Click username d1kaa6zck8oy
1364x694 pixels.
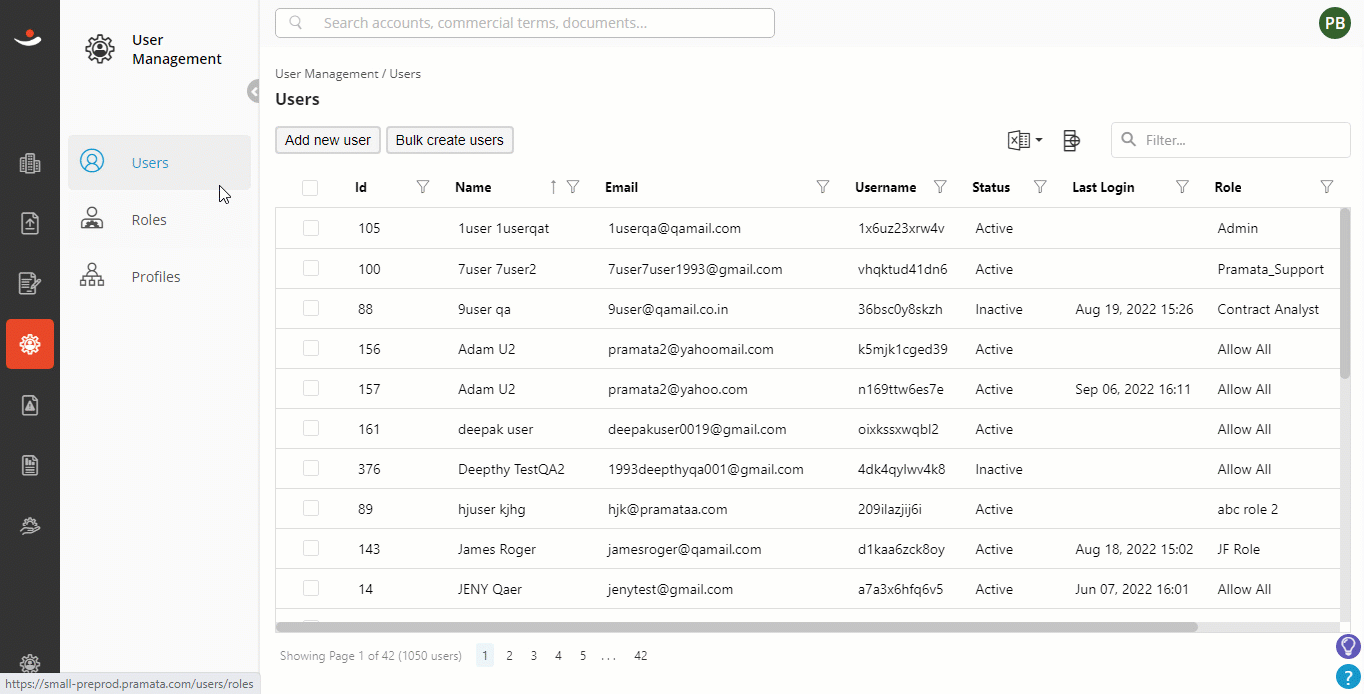[901, 549]
